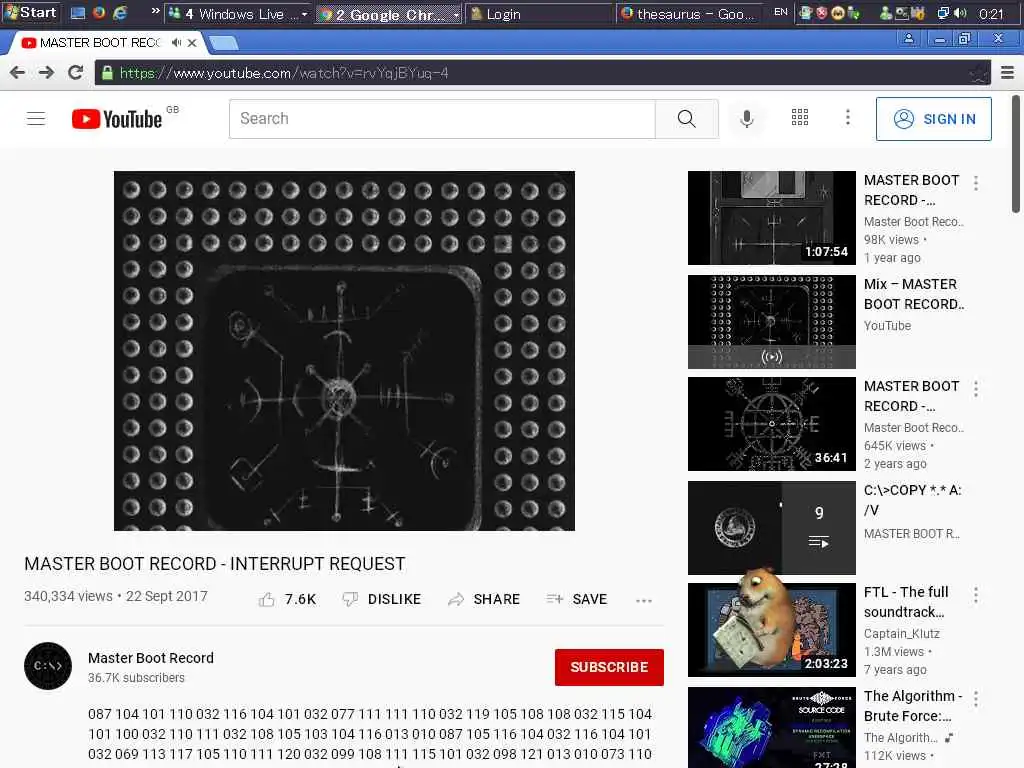Open the YouTube apps grid icon

[x=800, y=118]
